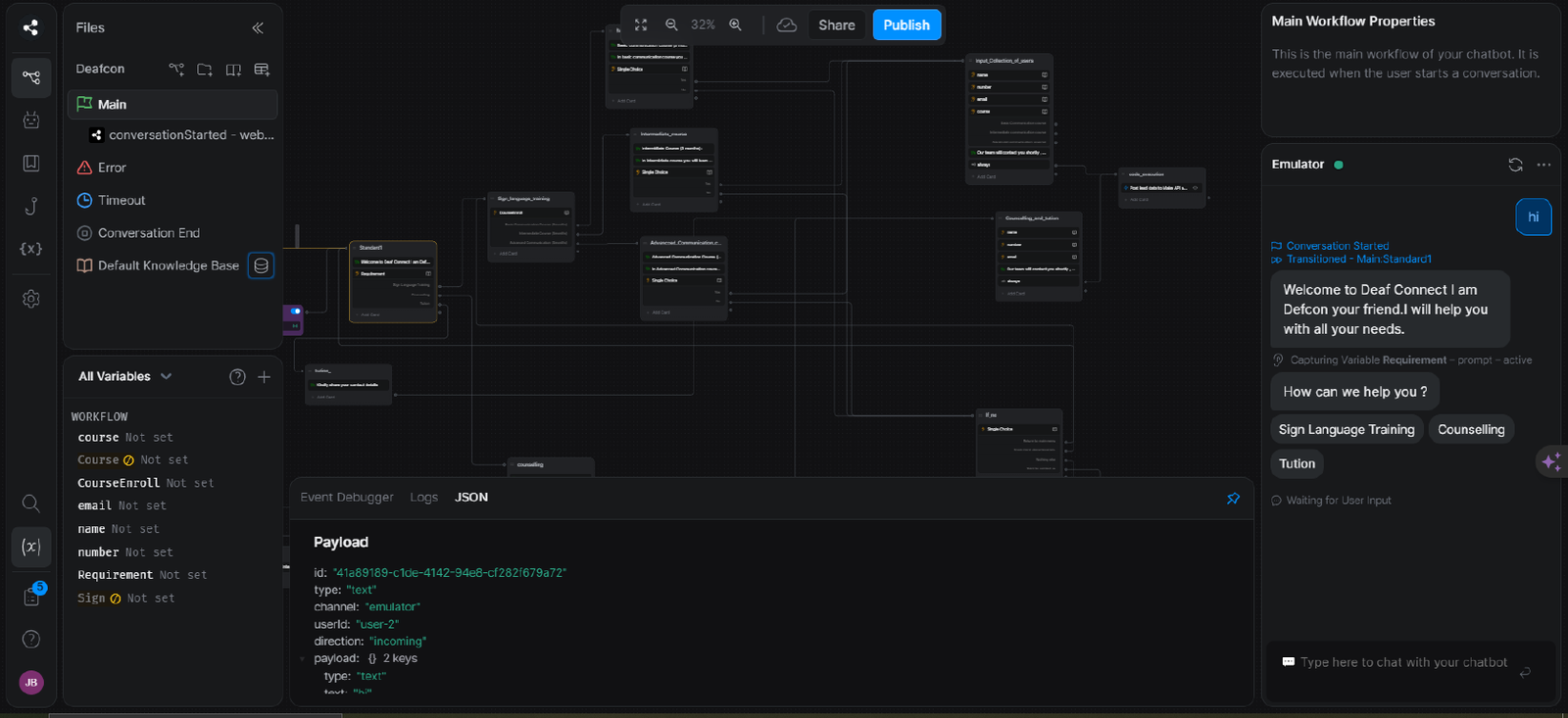Screen dimensions: 1568x718
Task: Zoom out the canvas
Action: point(671,24)
